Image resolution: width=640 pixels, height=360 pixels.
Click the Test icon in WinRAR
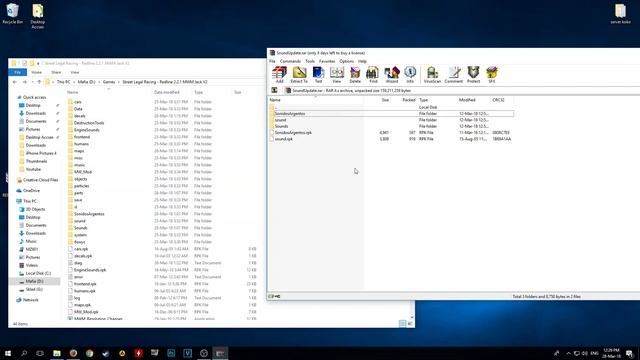coord(318,75)
